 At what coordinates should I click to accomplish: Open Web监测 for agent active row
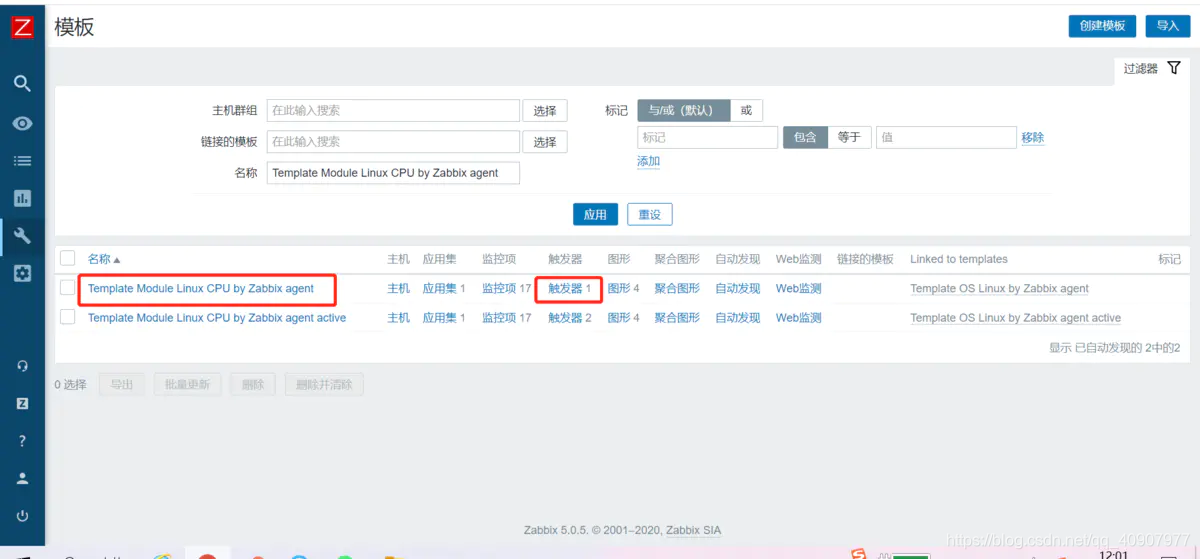[x=799, y=317]
